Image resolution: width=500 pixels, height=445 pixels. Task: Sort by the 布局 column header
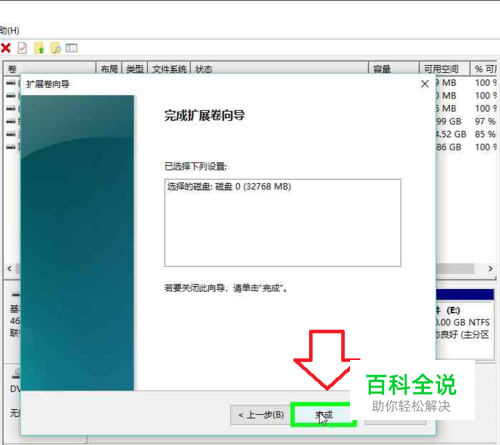pyautogui.click(x=109, y=69)
